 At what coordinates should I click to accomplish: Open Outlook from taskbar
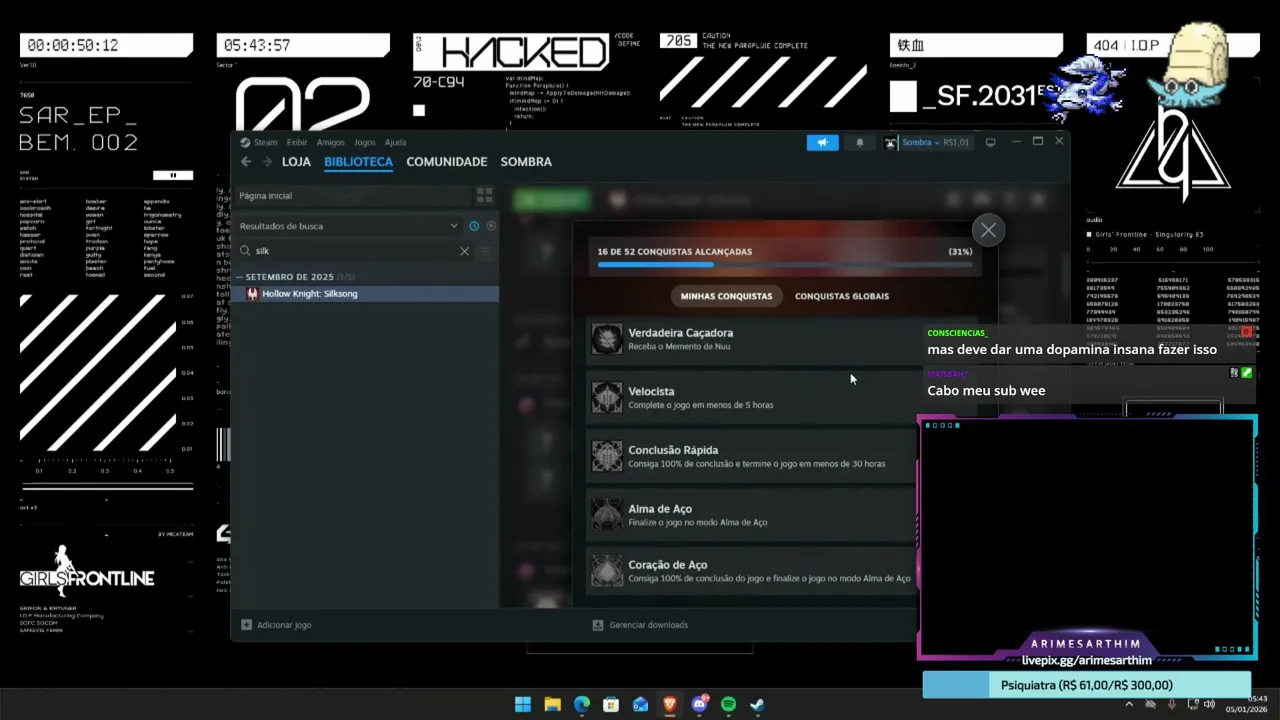pos(640,705)
